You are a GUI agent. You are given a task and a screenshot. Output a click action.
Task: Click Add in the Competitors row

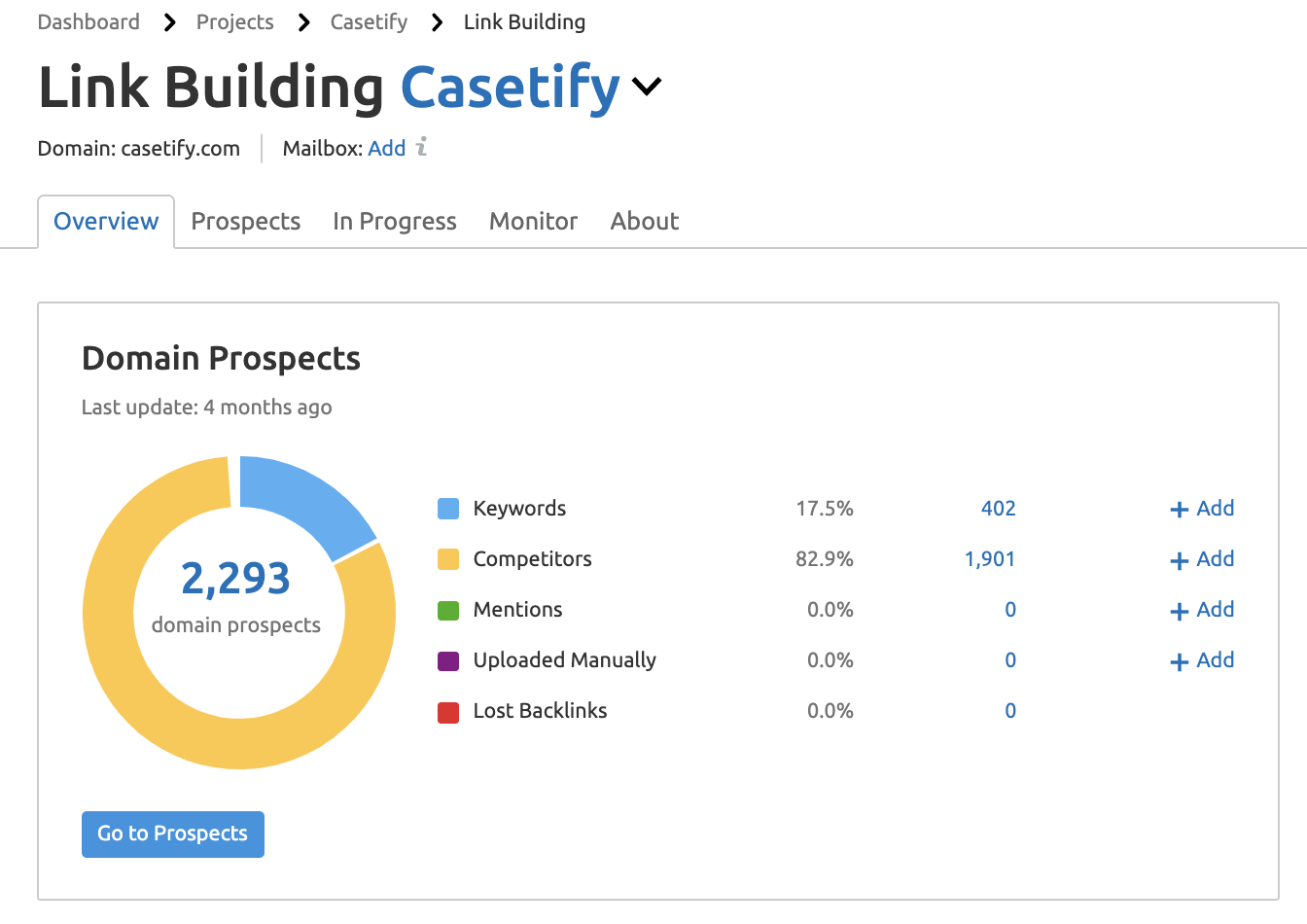pyautogui.click(x=1202, y=559)
